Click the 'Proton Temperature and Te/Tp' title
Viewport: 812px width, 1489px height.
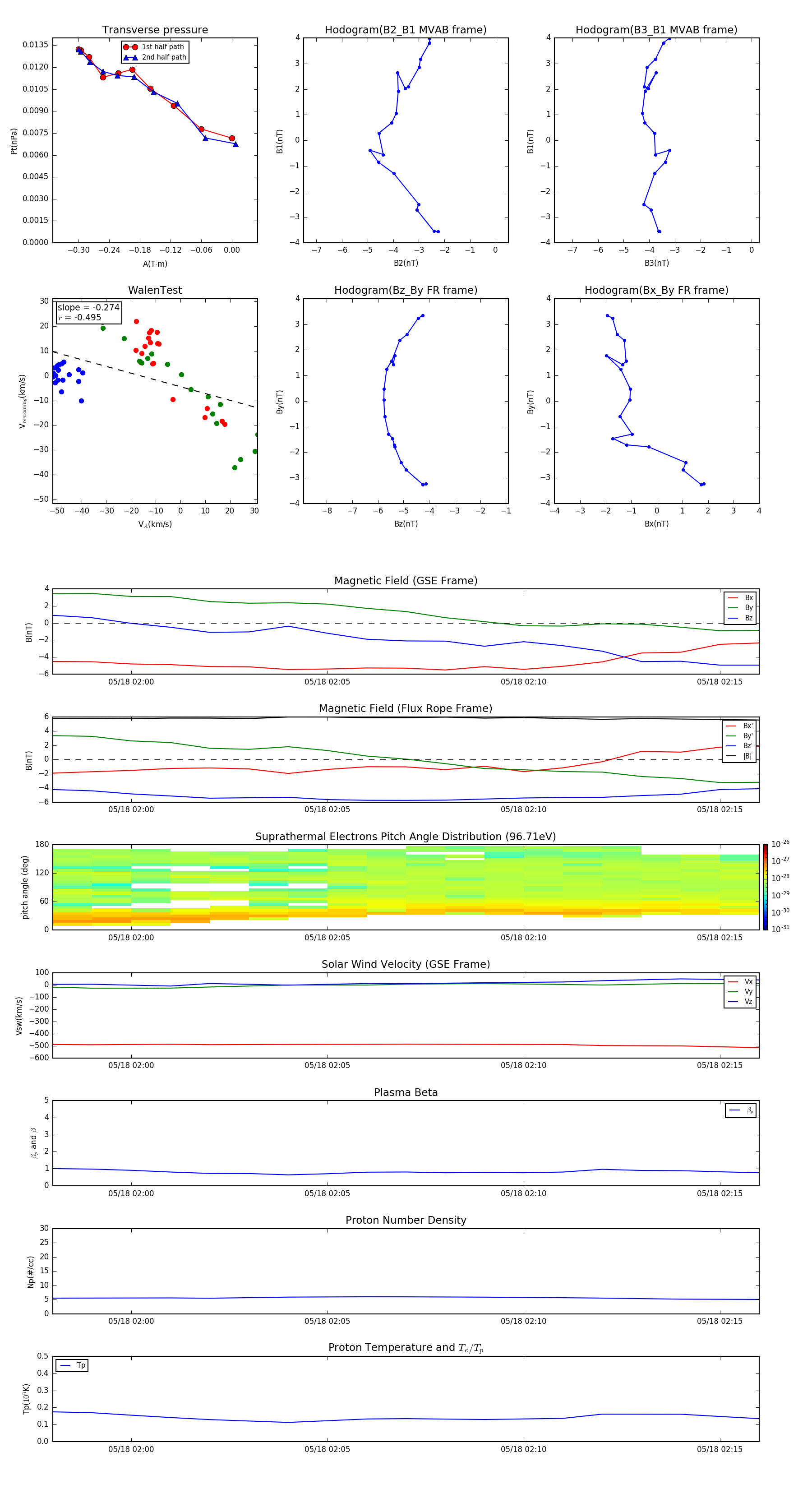[x=406, y=1348]
